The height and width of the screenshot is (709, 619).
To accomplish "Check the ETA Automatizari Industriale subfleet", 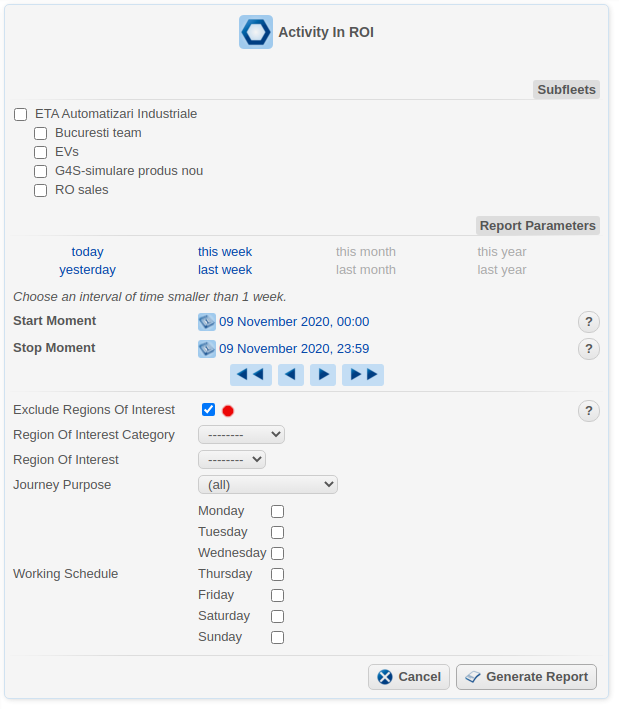I will point(21,115).
